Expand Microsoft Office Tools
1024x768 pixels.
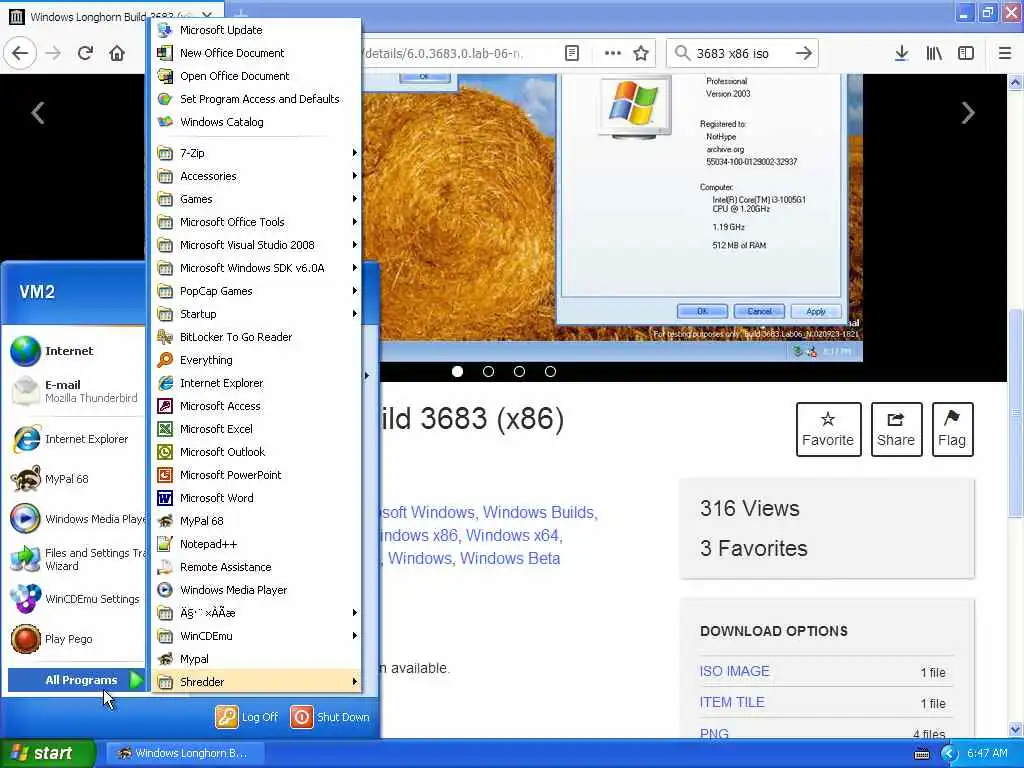(256, 222)
